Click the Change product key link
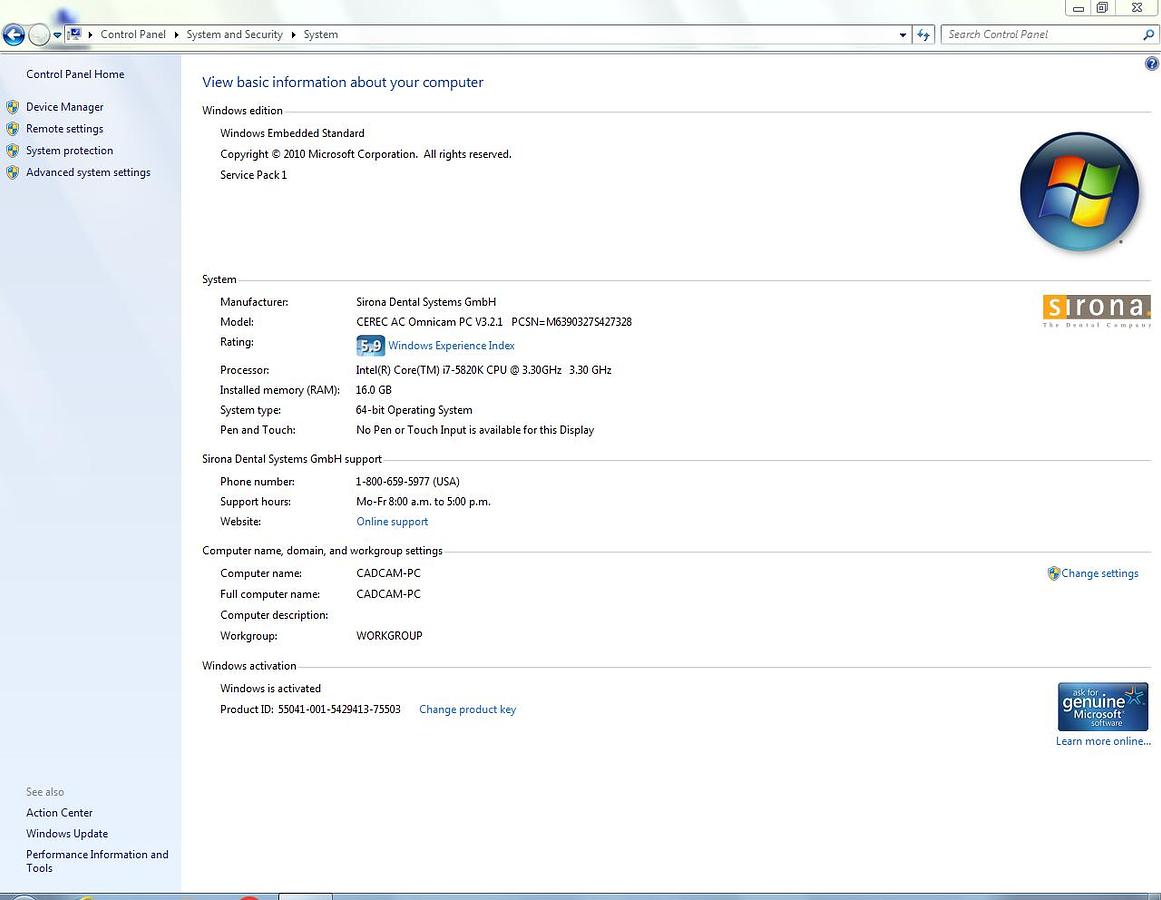The width and height of the screenshot is (1161, 900). pyautogui.click(x=467, y=709)
